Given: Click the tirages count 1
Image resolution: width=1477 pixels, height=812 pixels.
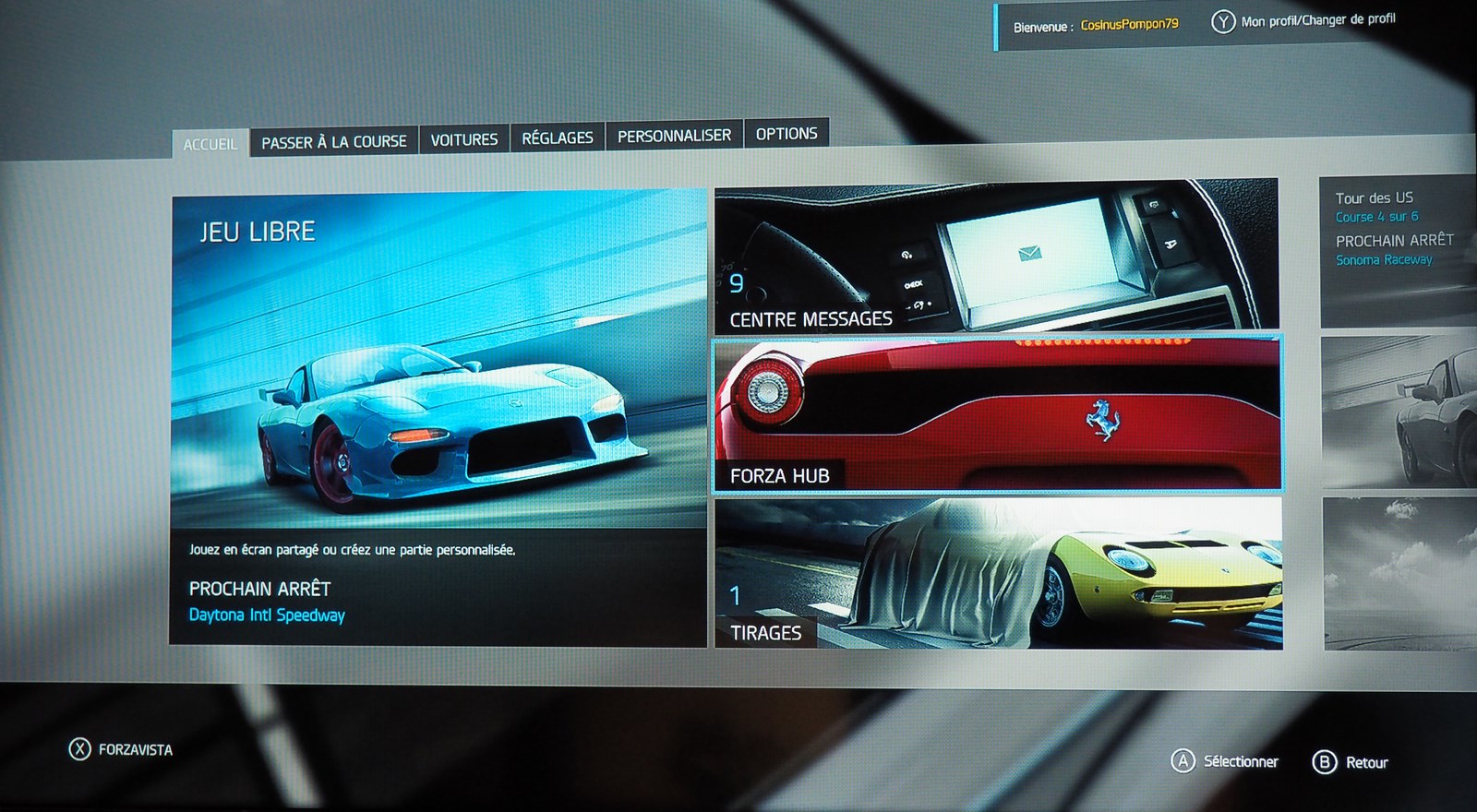Looking at the screenshot, I should click(735, 596).
